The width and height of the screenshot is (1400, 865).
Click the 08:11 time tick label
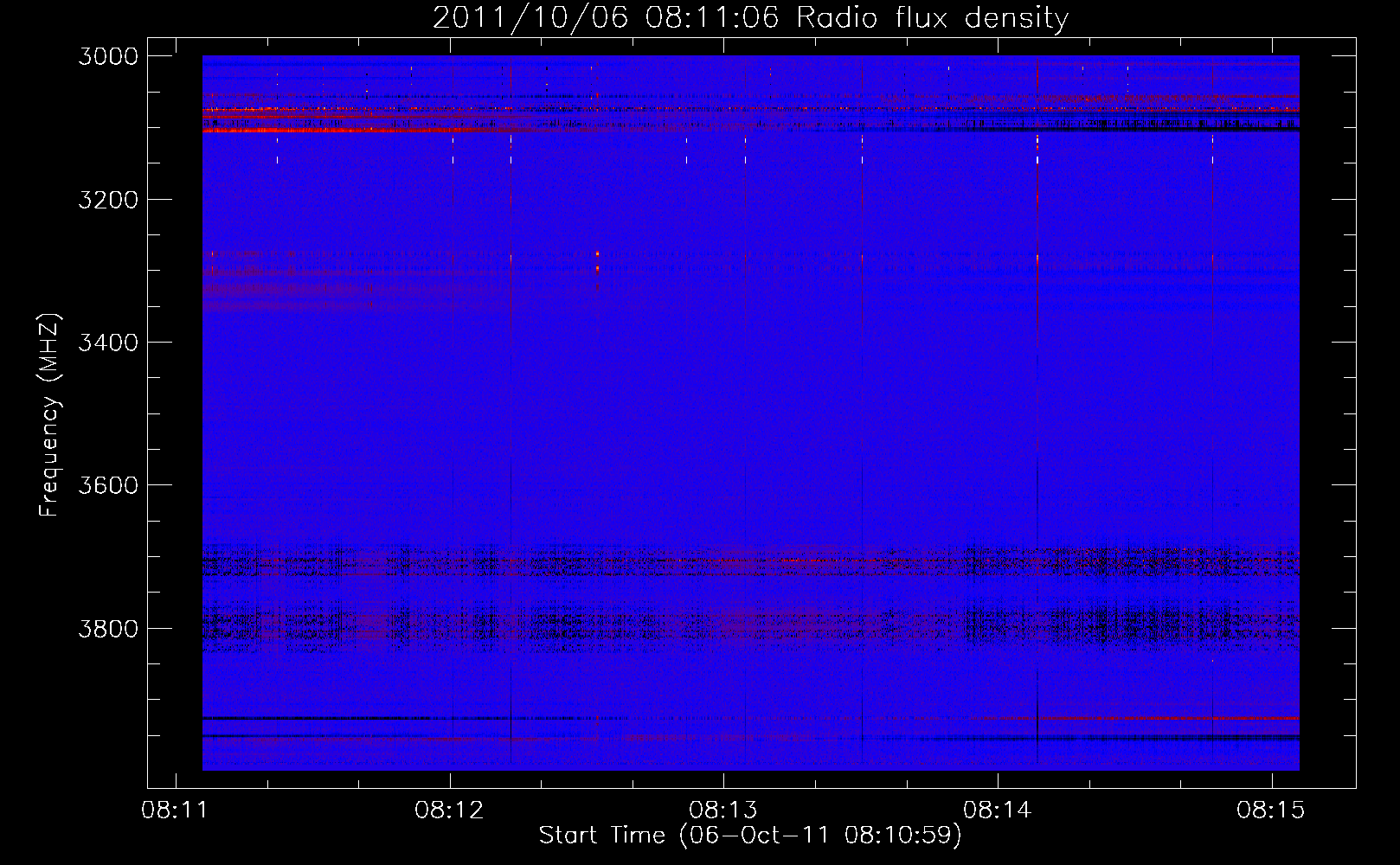coord(176,811)
